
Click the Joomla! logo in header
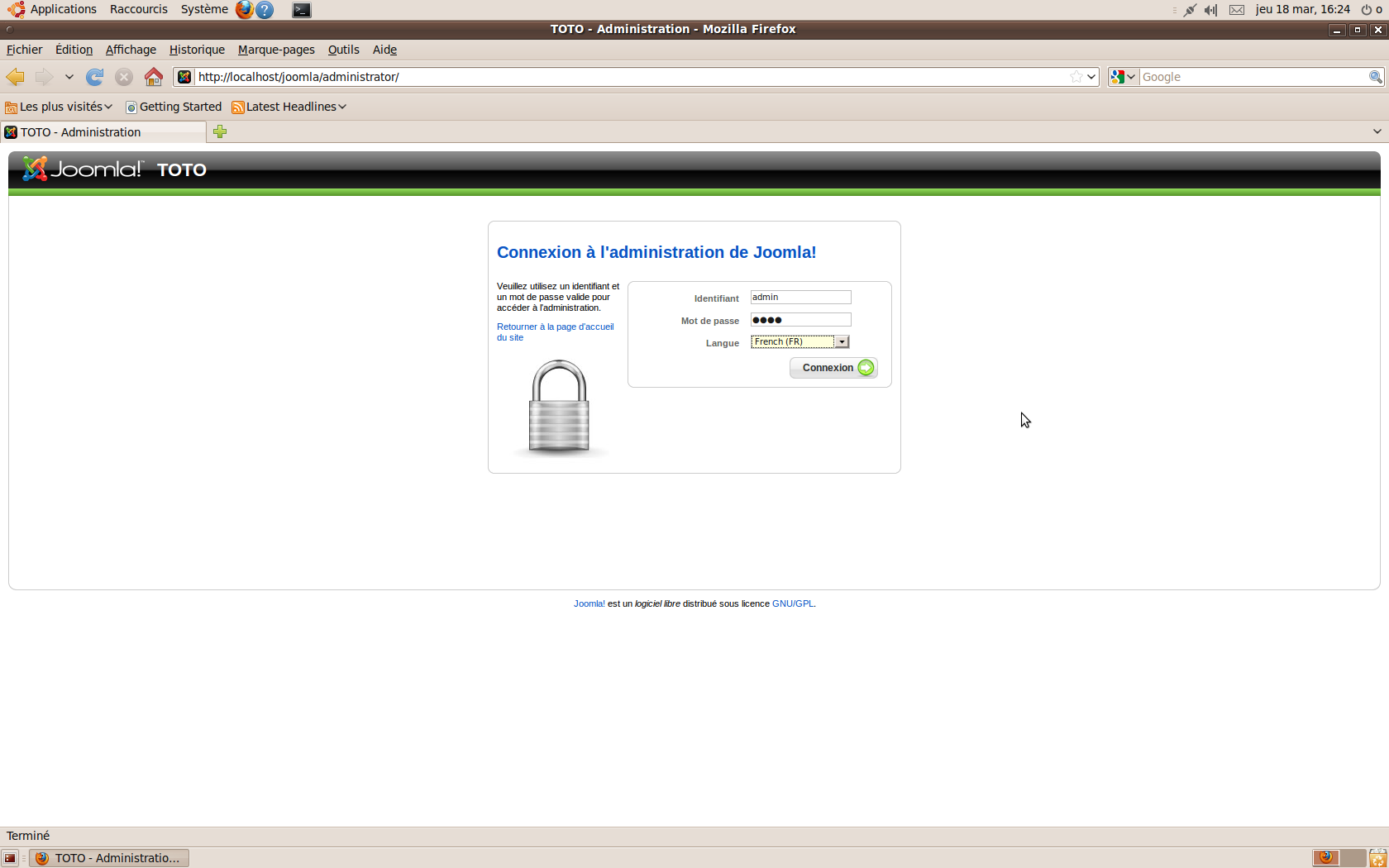point(83,169)
